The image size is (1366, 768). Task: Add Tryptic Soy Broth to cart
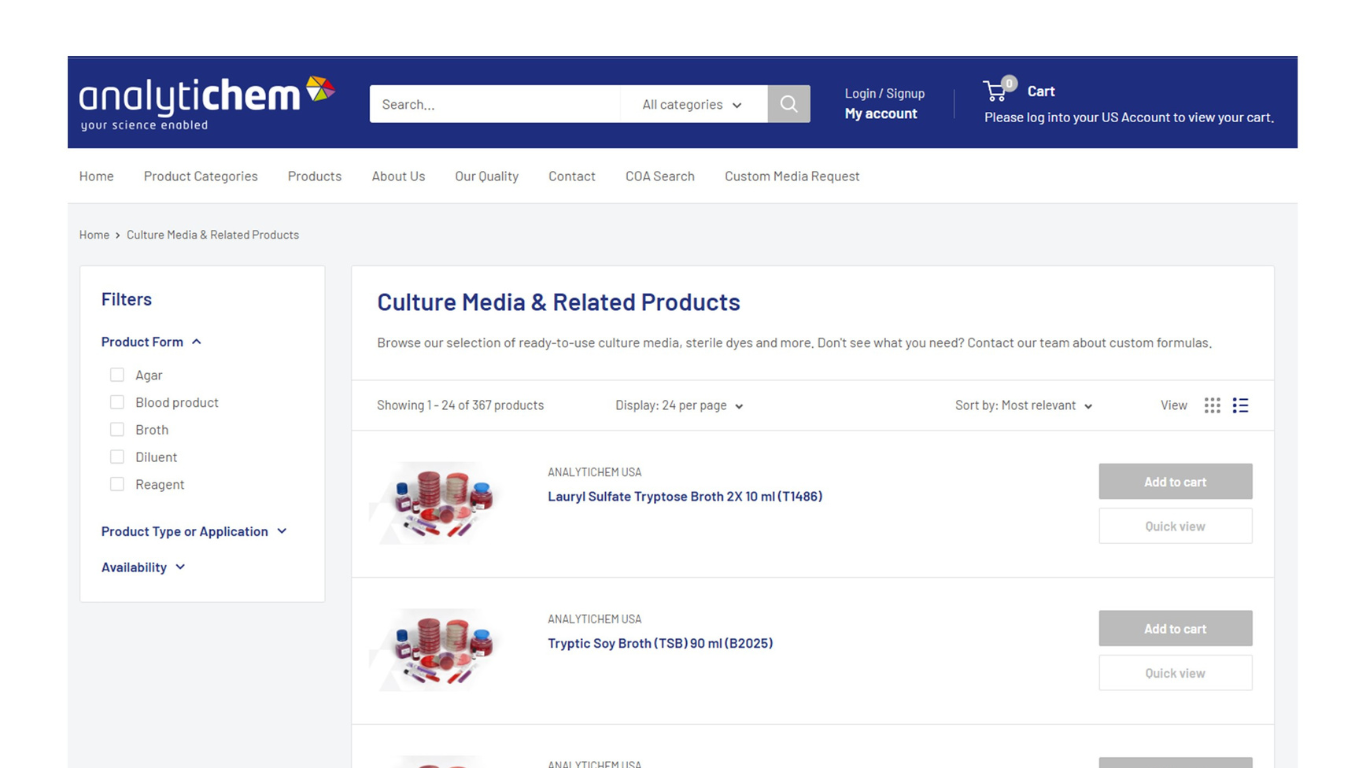[1175, 628]
